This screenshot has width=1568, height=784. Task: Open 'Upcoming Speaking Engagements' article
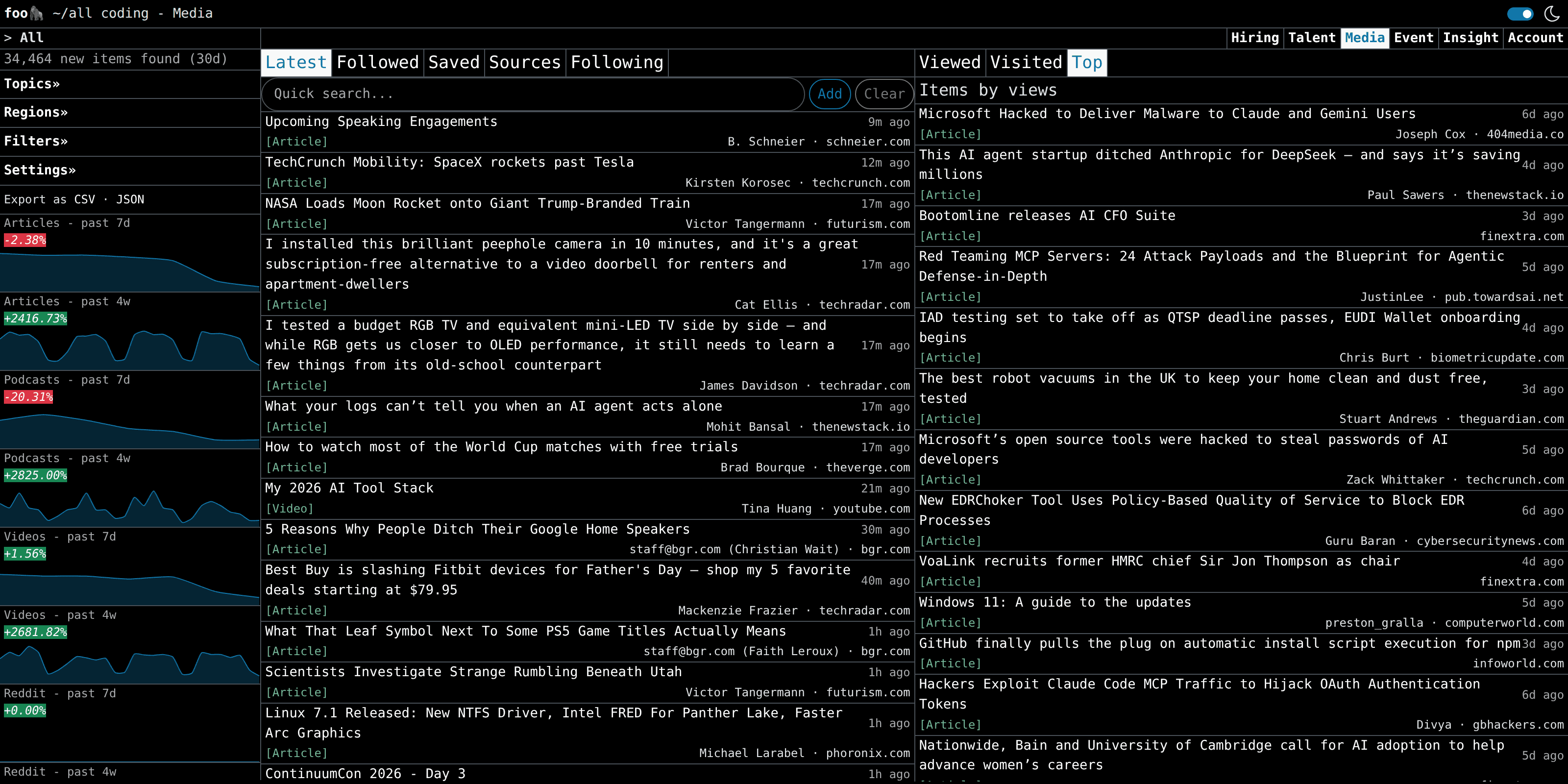coord(381,122)
